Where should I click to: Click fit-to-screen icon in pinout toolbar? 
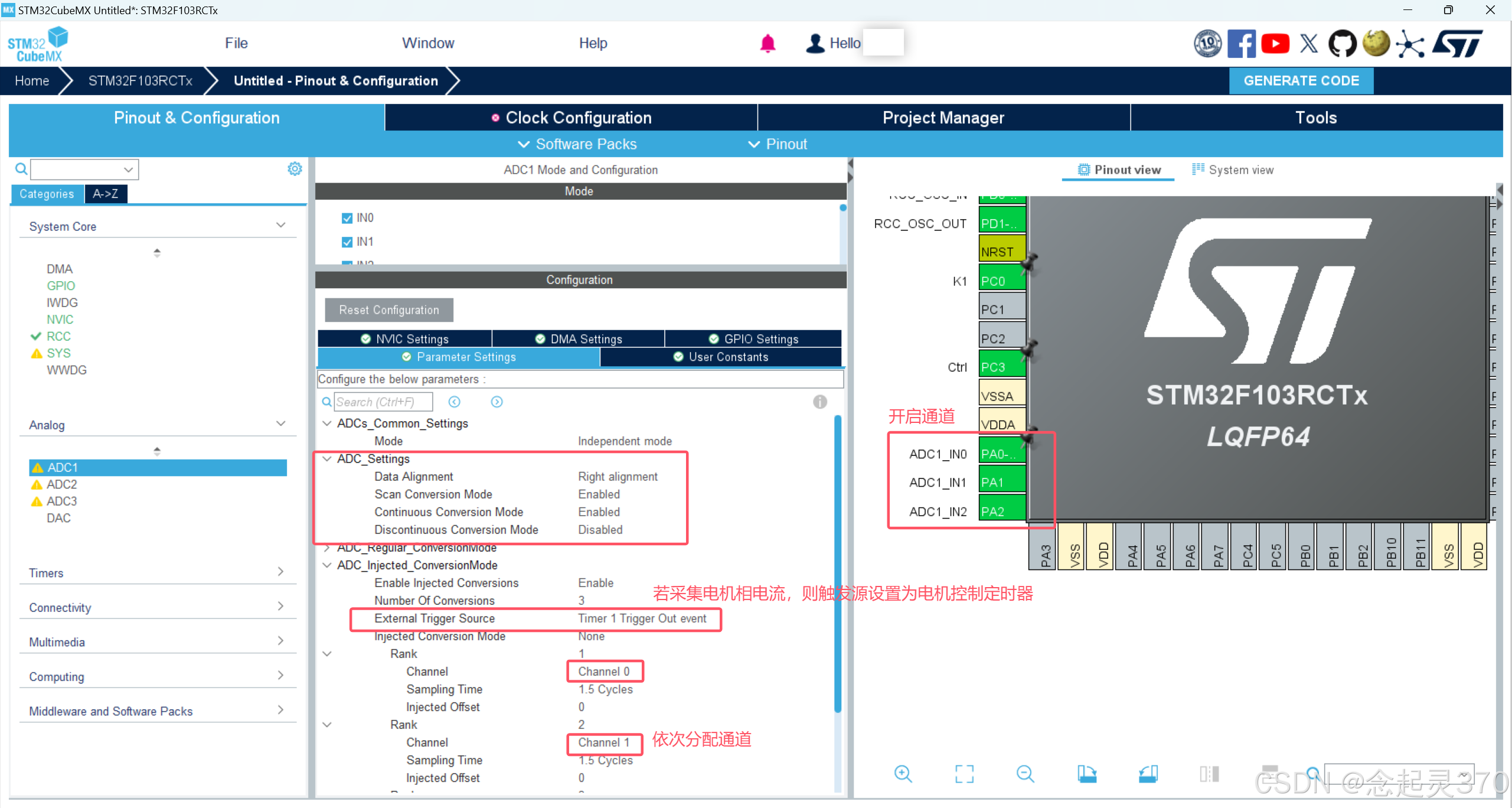tap(964, 773)
